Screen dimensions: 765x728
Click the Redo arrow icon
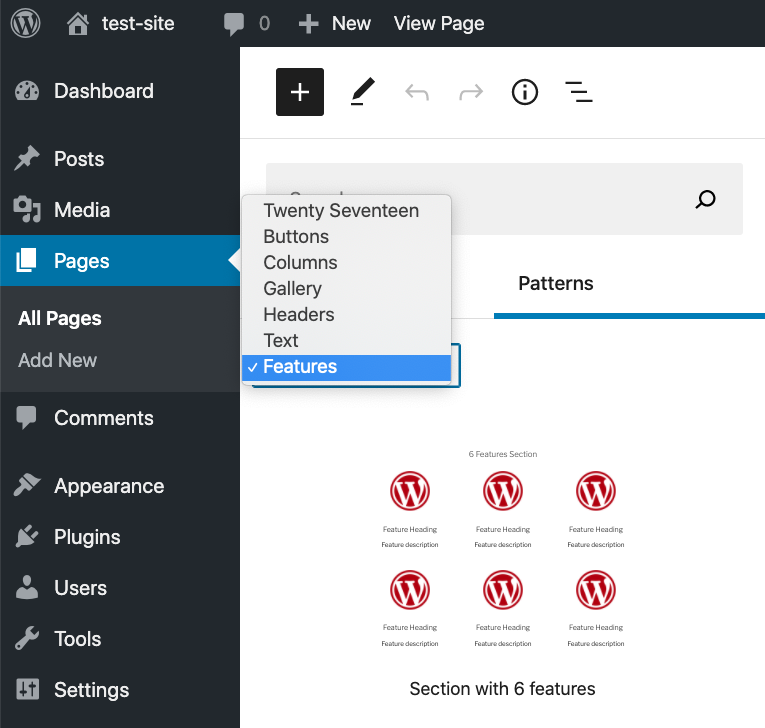click(470, 92)
